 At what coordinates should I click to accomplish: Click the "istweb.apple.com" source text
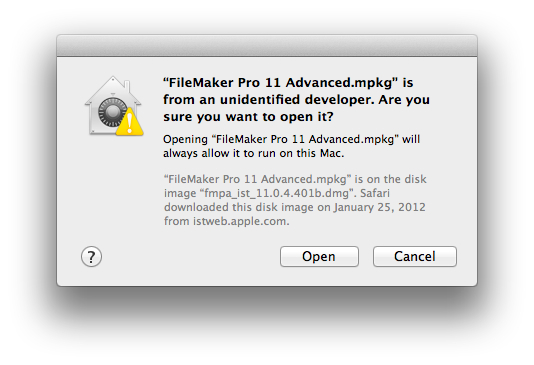point(241,221)
